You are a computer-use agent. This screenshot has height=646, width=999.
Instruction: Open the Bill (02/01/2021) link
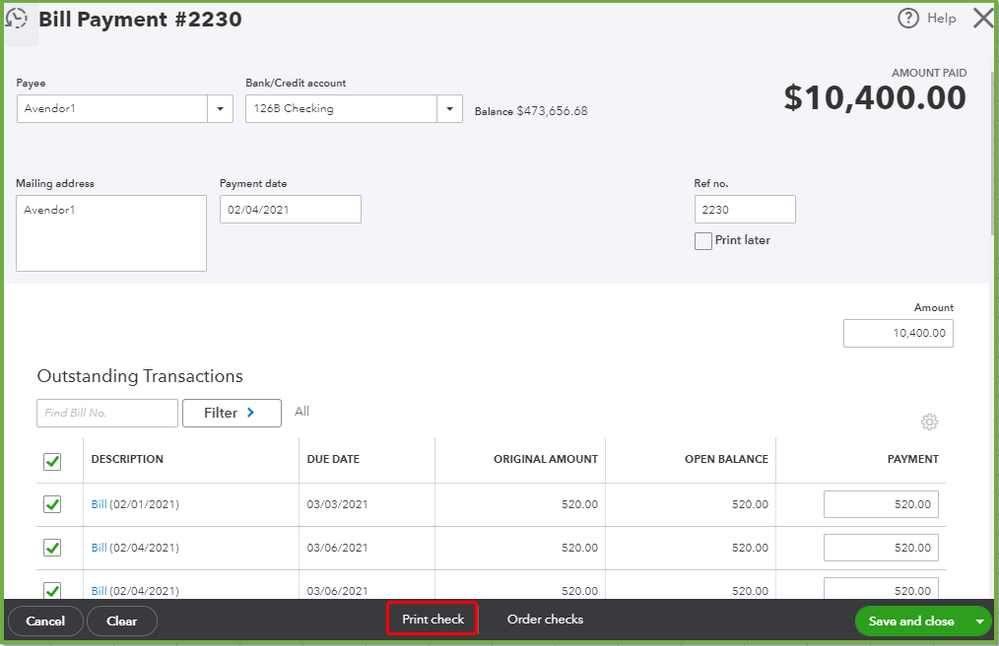98,504
